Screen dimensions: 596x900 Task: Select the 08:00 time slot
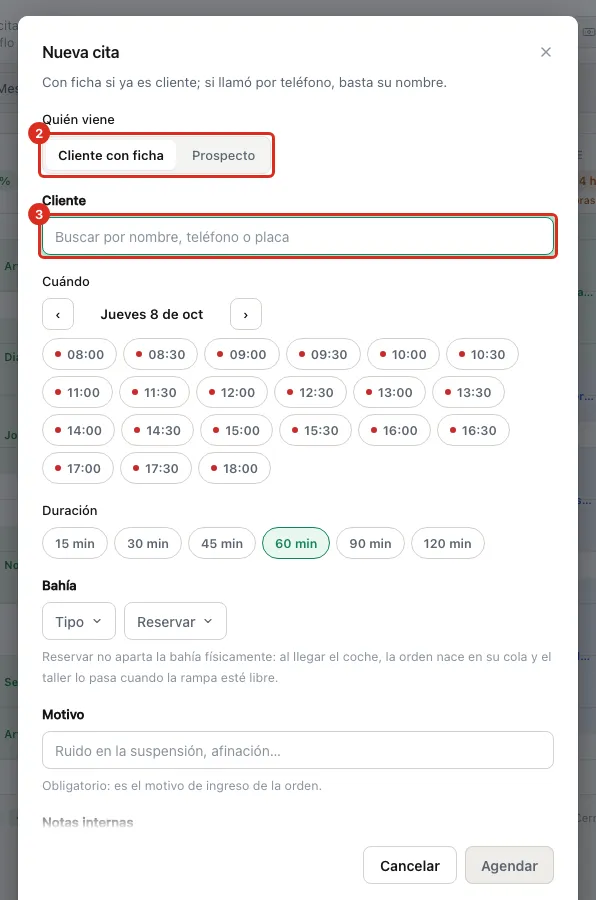coord(79,354)
